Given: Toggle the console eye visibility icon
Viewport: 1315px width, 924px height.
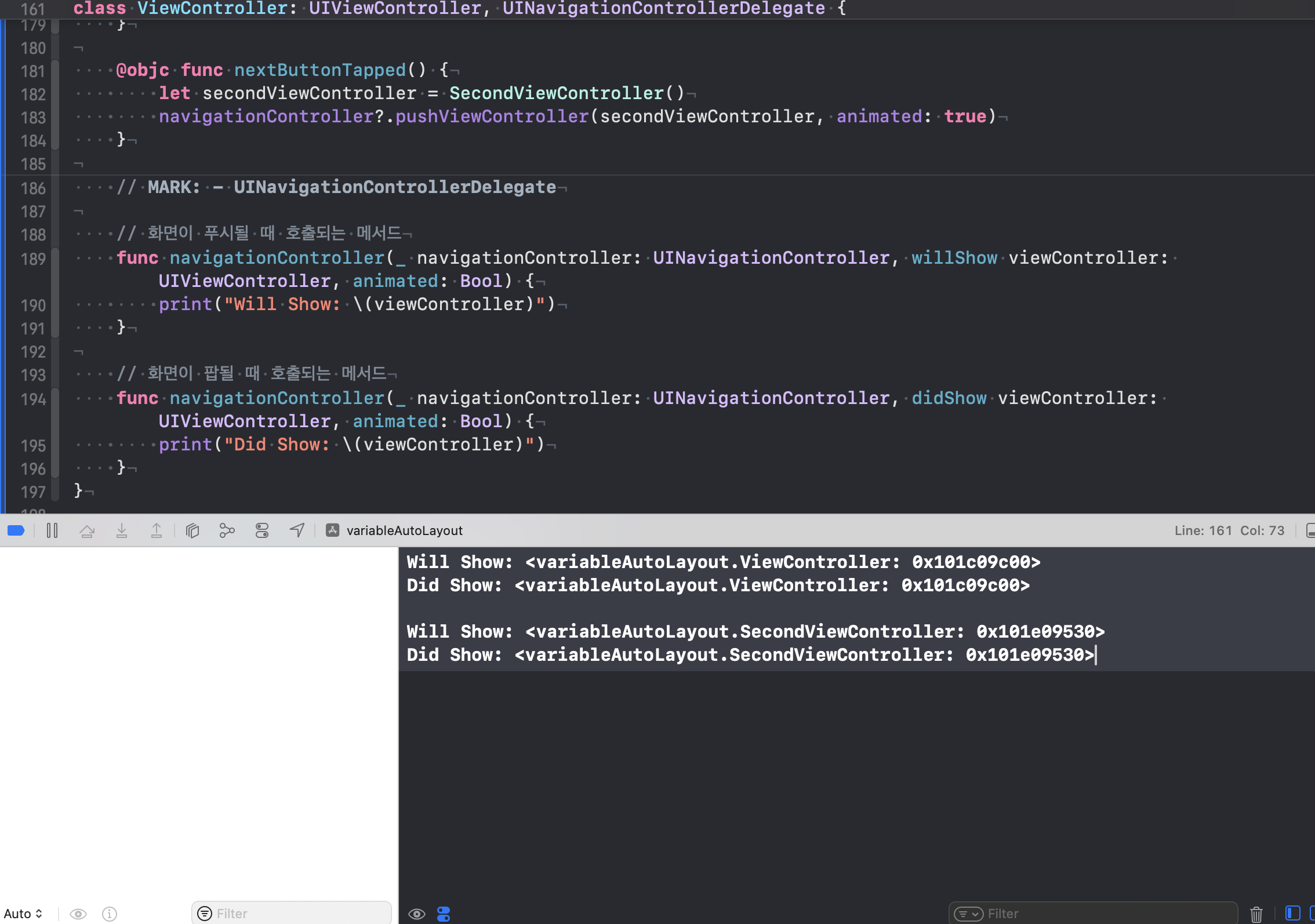Looking at the screenshot, I should [x=416, y=914].
